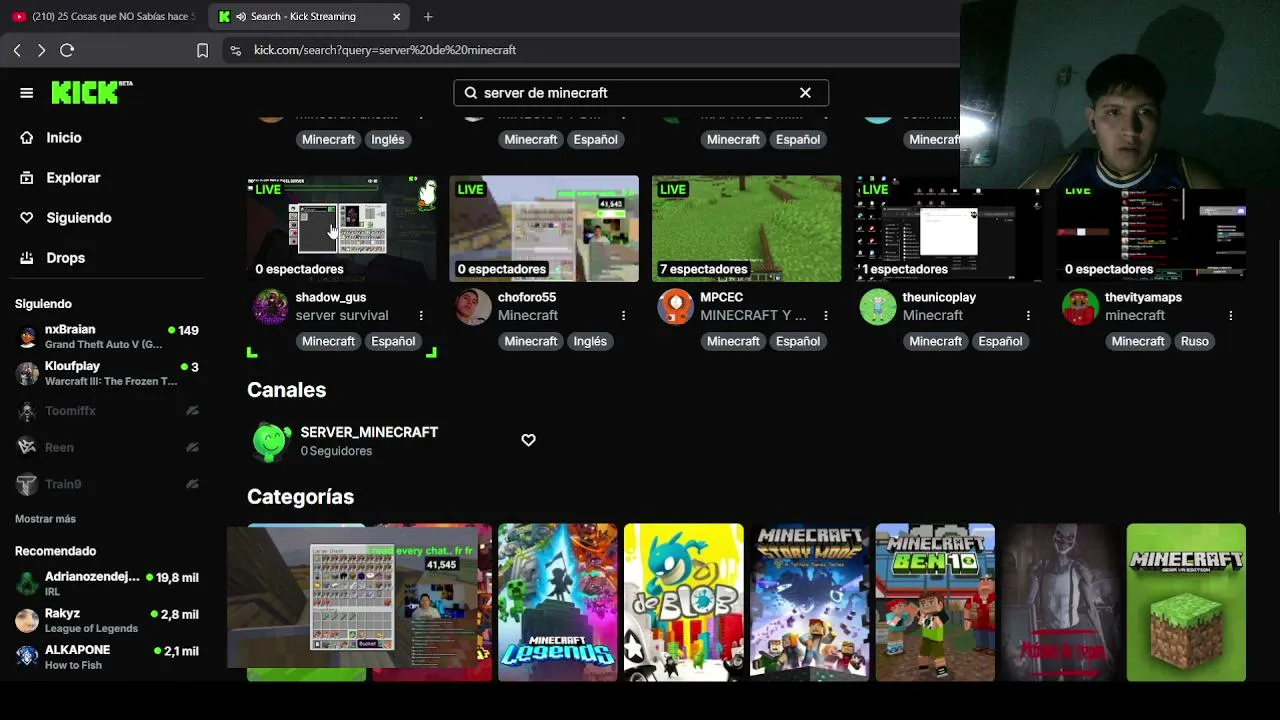Open shadow_gus profile avatar
Screen dimensions: 1280x720
[x=271, y=307]
